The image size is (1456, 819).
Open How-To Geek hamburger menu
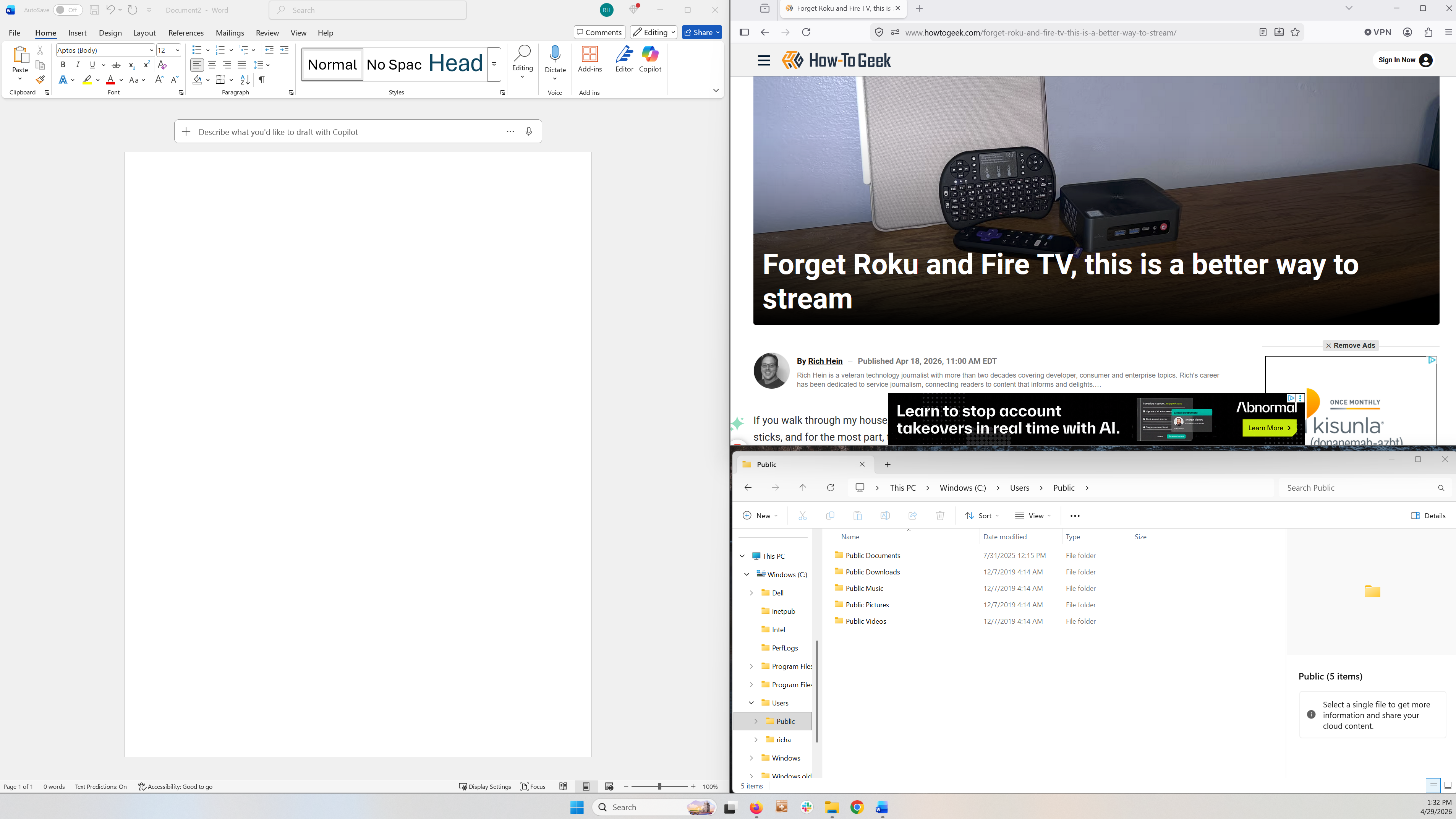coord(764,60)
